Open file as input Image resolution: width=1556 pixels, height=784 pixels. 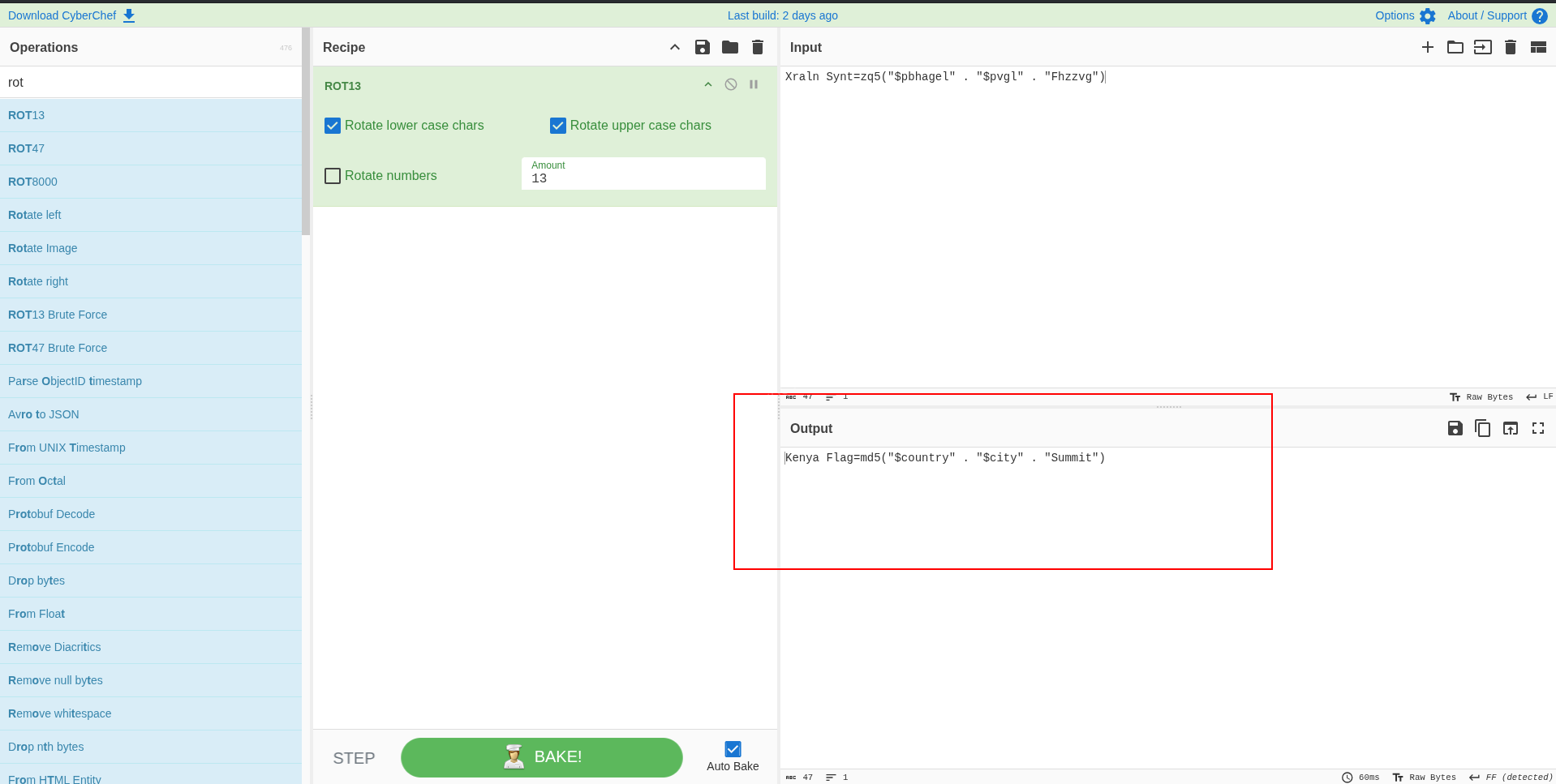[1483, 47]
